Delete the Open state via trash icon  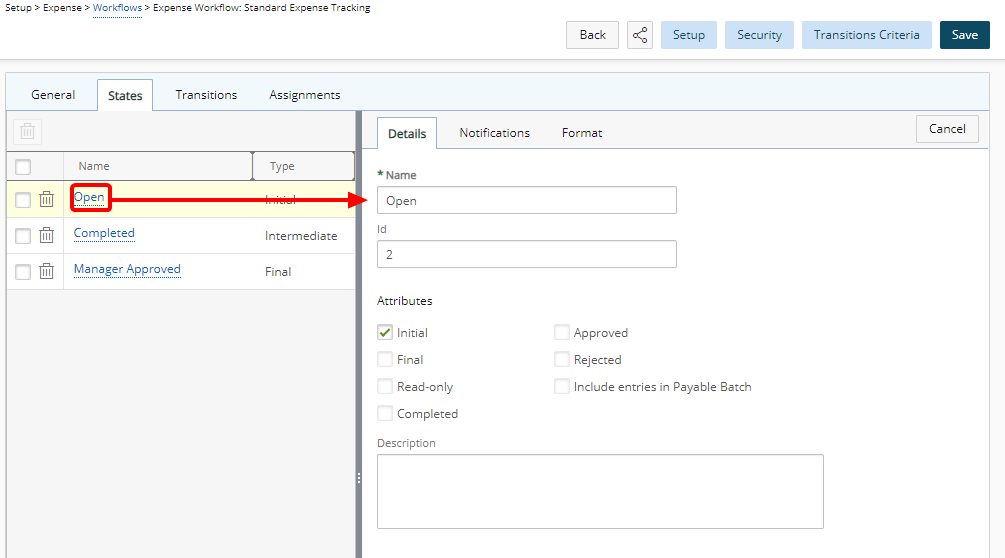tap(46, 199)
